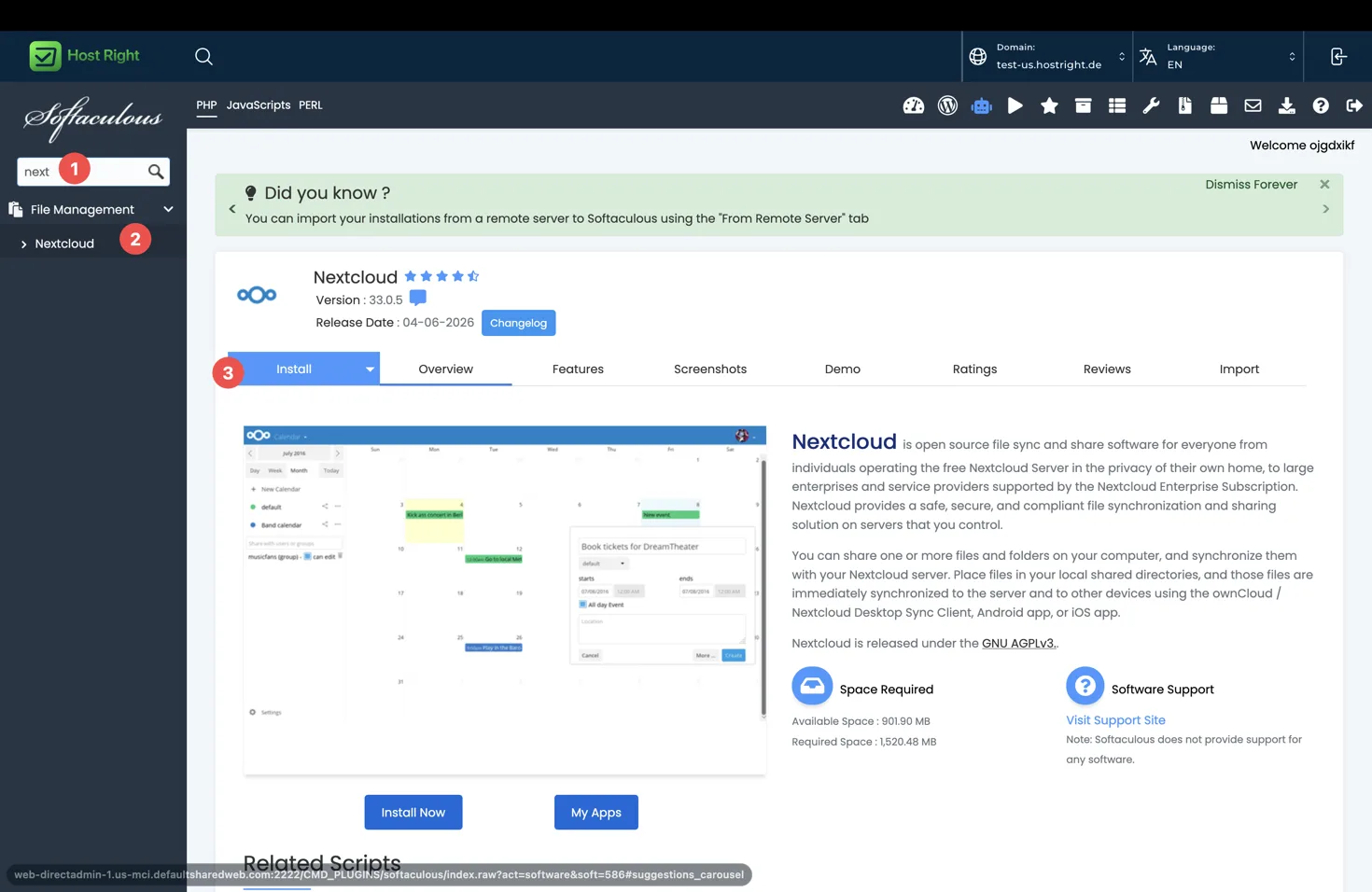Open the envelope email settings icon
The width and height of the screenshot is (1372, 892).
click(x=1253, y=105)
